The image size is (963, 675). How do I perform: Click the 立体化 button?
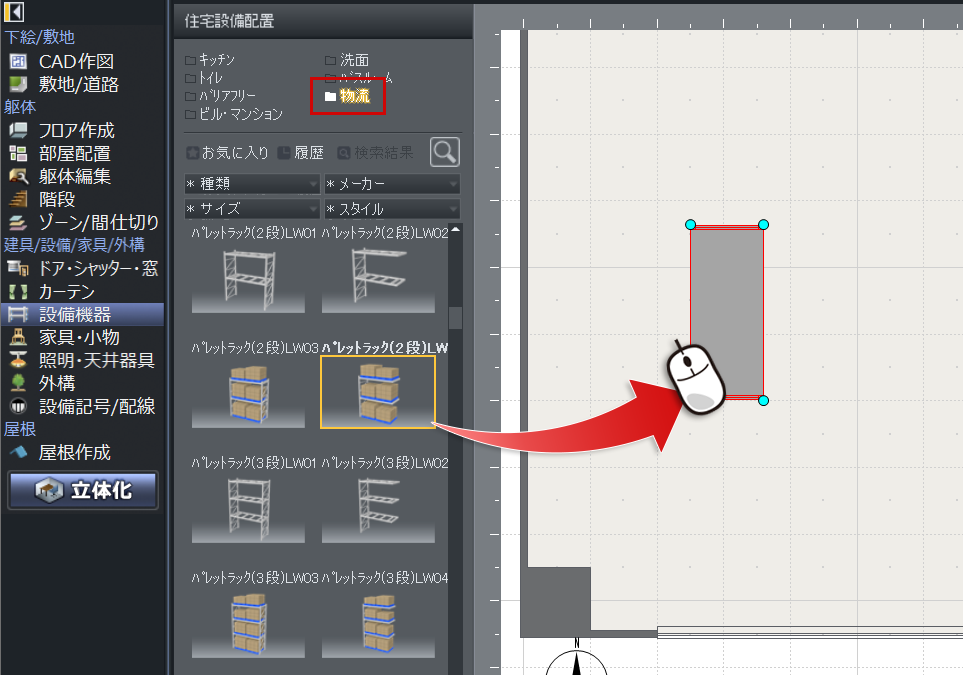tap(83, 491)
